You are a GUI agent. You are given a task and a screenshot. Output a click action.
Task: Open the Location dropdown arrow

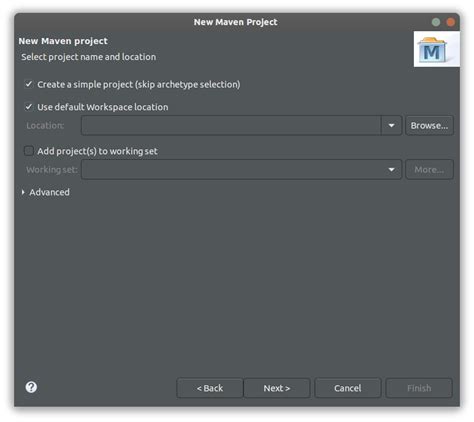(x=391, y=125)
